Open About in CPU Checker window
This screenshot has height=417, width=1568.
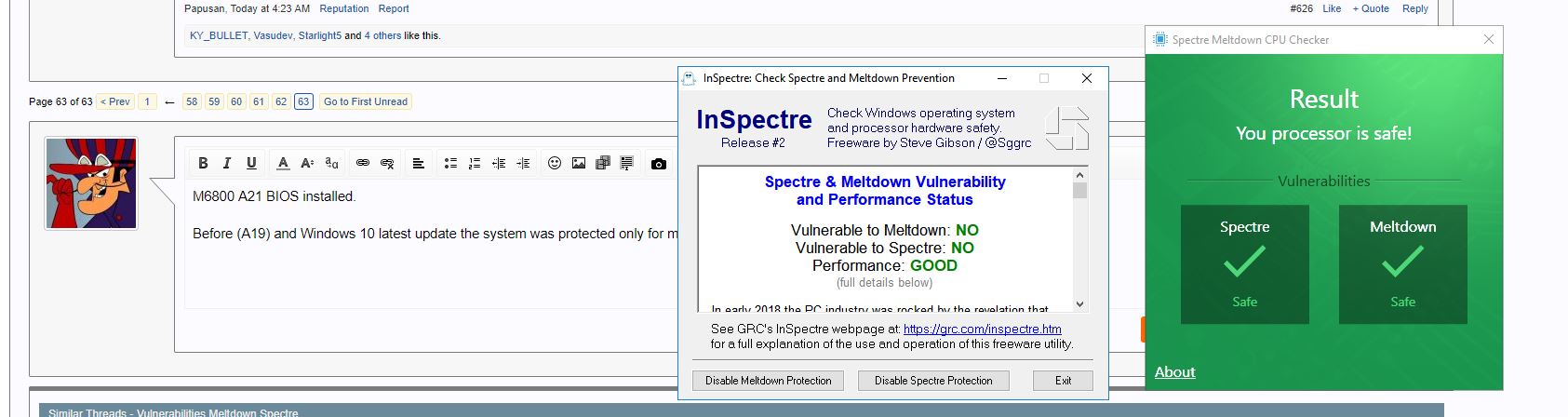click(x=1174, y=372)
